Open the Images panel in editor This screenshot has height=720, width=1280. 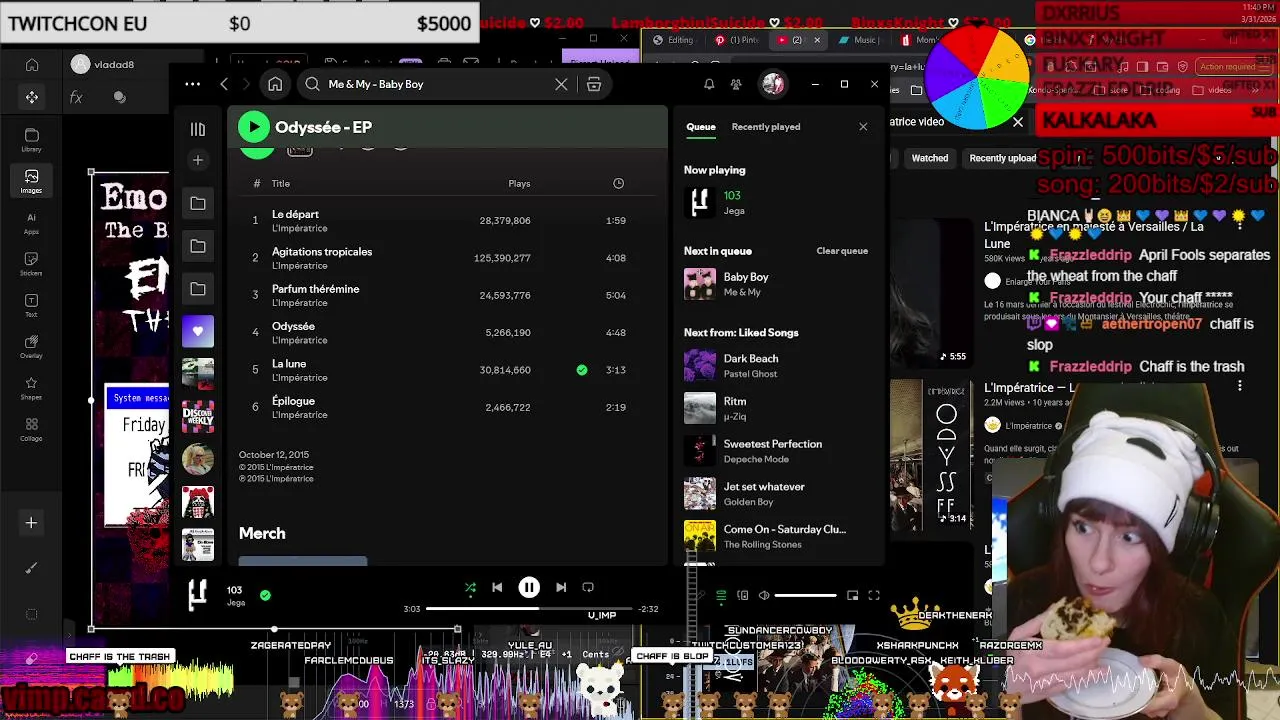click(32, 181)
